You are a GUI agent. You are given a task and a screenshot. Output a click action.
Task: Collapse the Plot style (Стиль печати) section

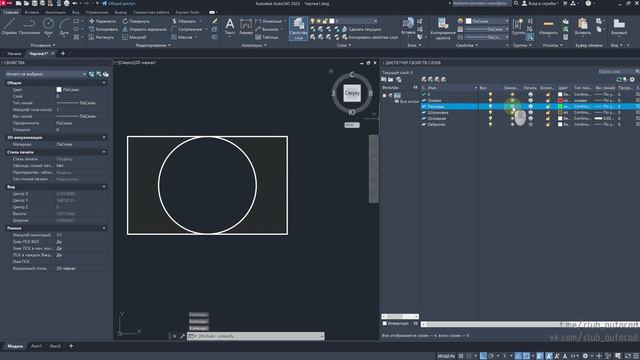click(104, 152)
